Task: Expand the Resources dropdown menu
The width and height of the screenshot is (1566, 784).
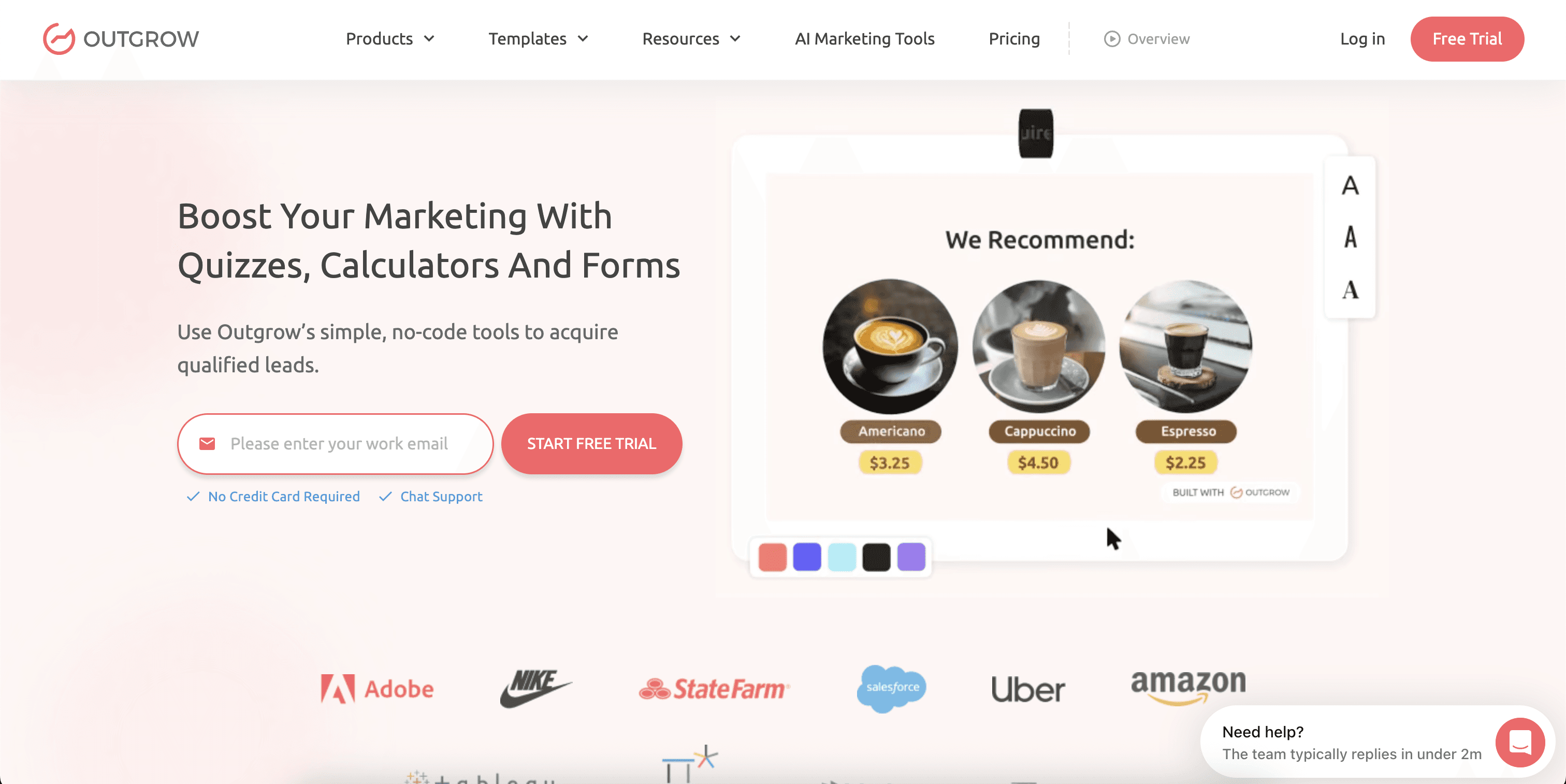Action: coord(692,39)
